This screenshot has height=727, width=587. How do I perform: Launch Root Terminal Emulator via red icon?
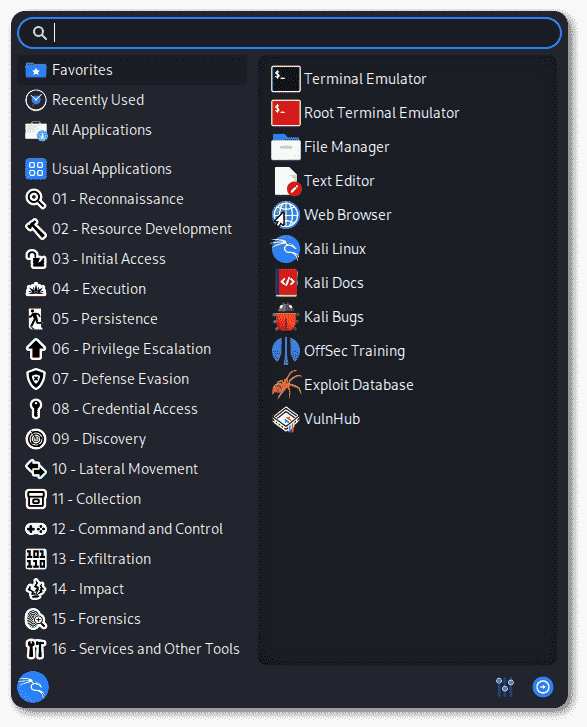coord(286,113)
